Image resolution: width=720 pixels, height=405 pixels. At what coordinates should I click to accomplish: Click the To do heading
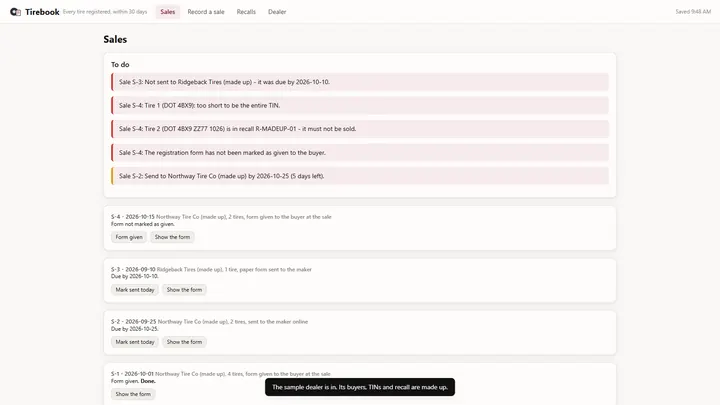pos(120,65)
